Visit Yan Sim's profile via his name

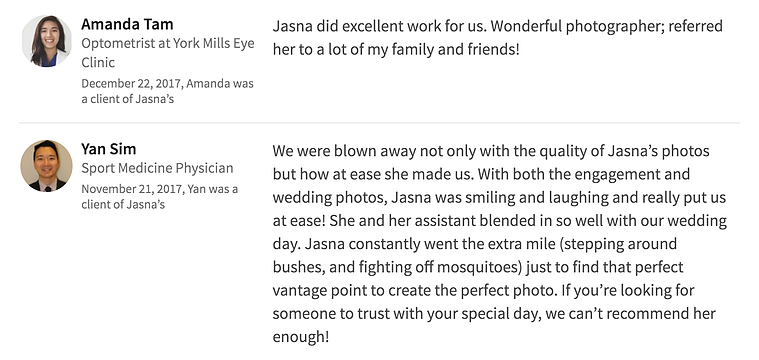pyautogui.click(x=108, y=149)
